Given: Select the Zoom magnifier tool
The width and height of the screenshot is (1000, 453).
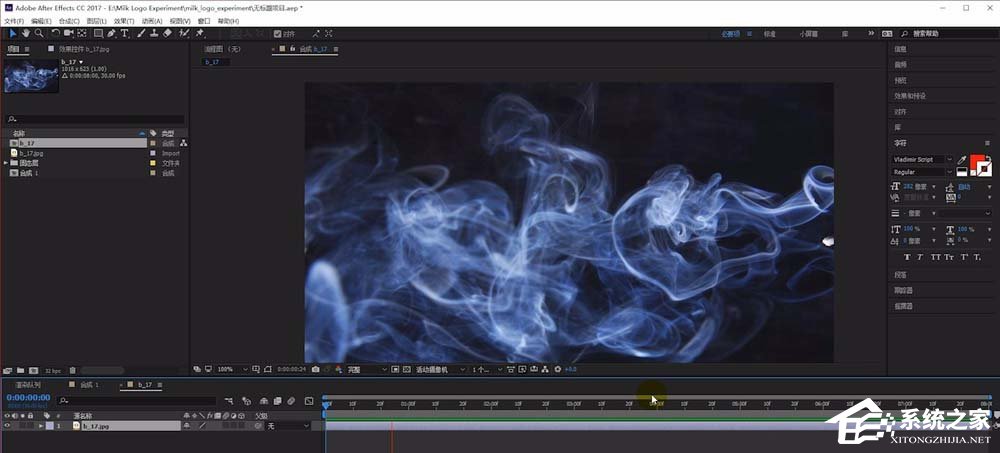Looking at the screenshot, I should coord(37,33).
